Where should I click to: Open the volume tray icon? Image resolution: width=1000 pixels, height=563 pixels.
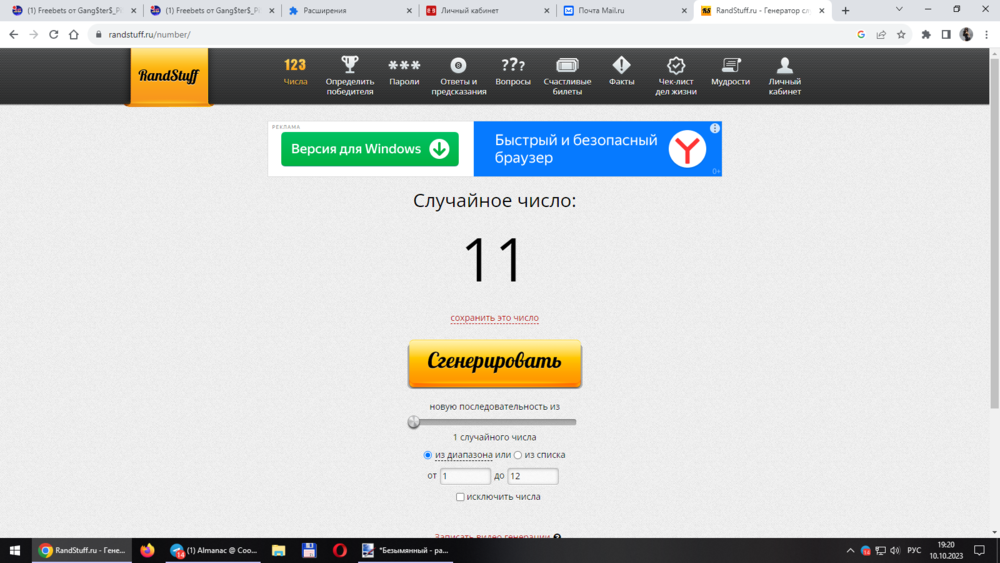(895, 550)
